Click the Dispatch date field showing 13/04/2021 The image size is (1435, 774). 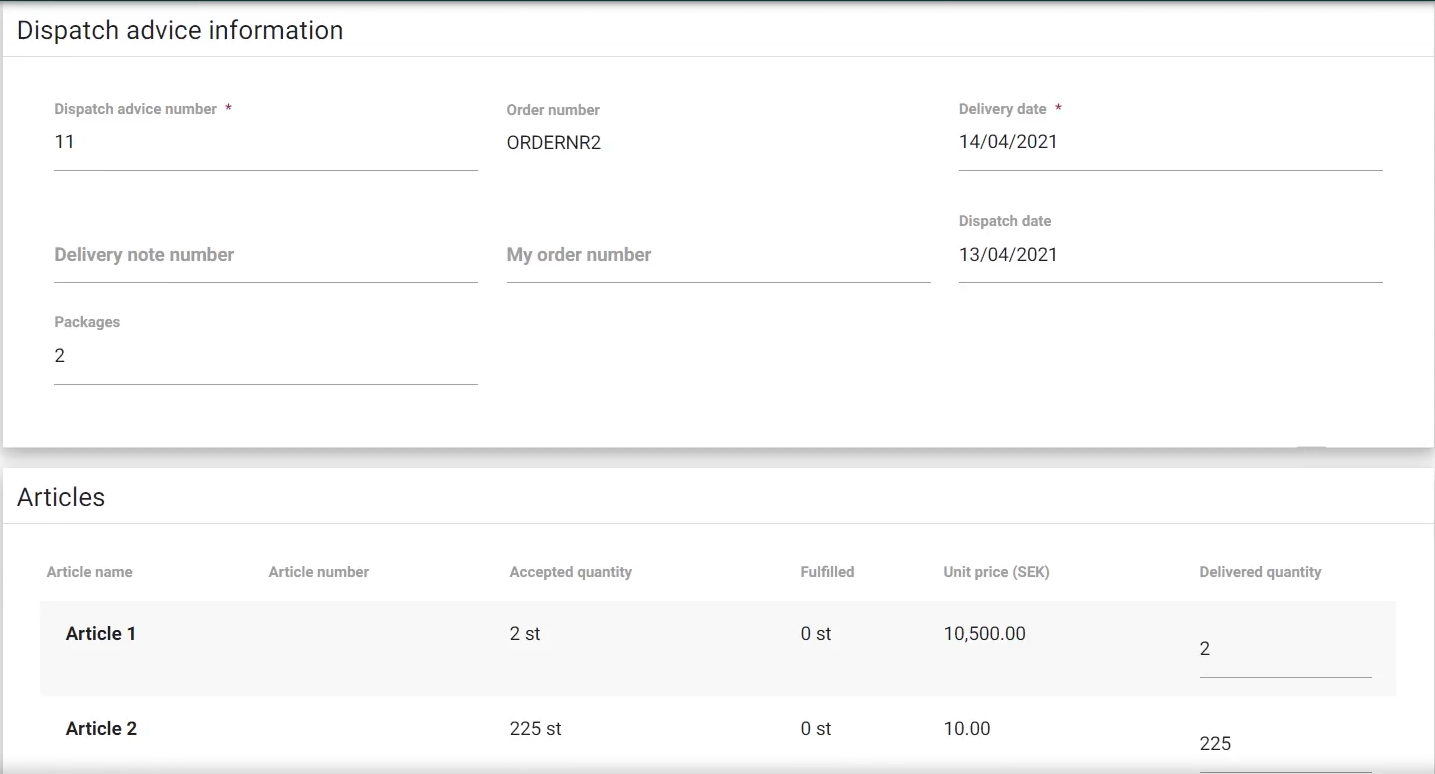tap(1170, 254)
